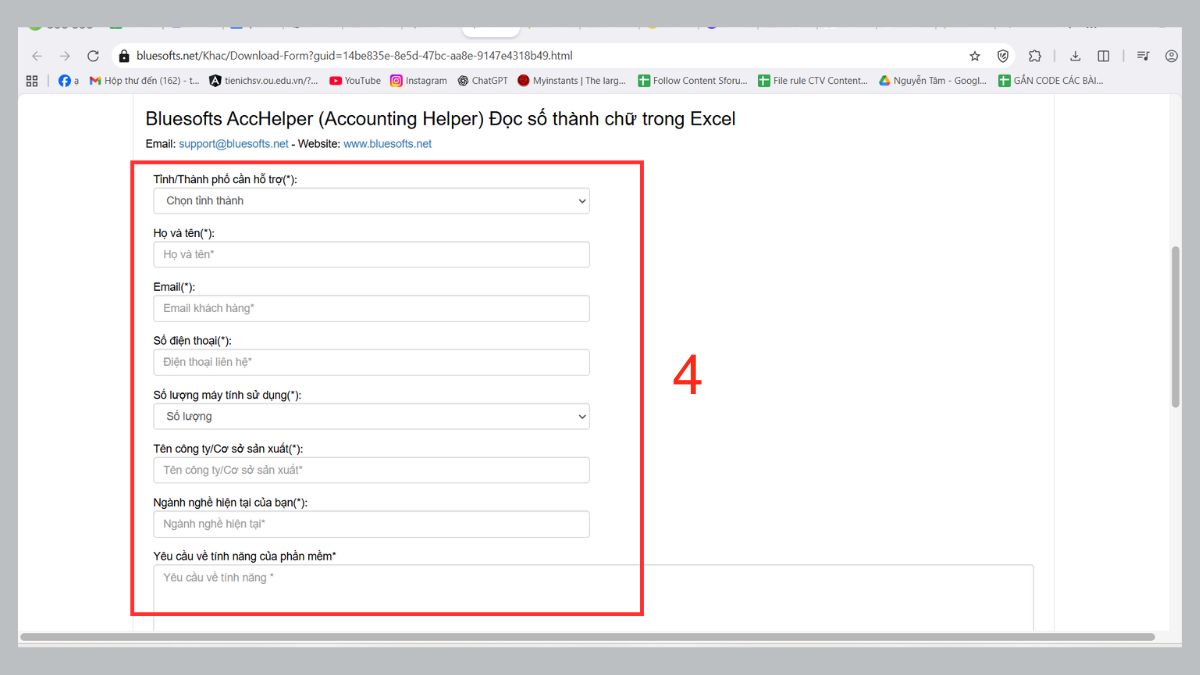Screen dimensions: 1200x675
Task: Click the vertical page scrollbar
Action: [1175, 325]
